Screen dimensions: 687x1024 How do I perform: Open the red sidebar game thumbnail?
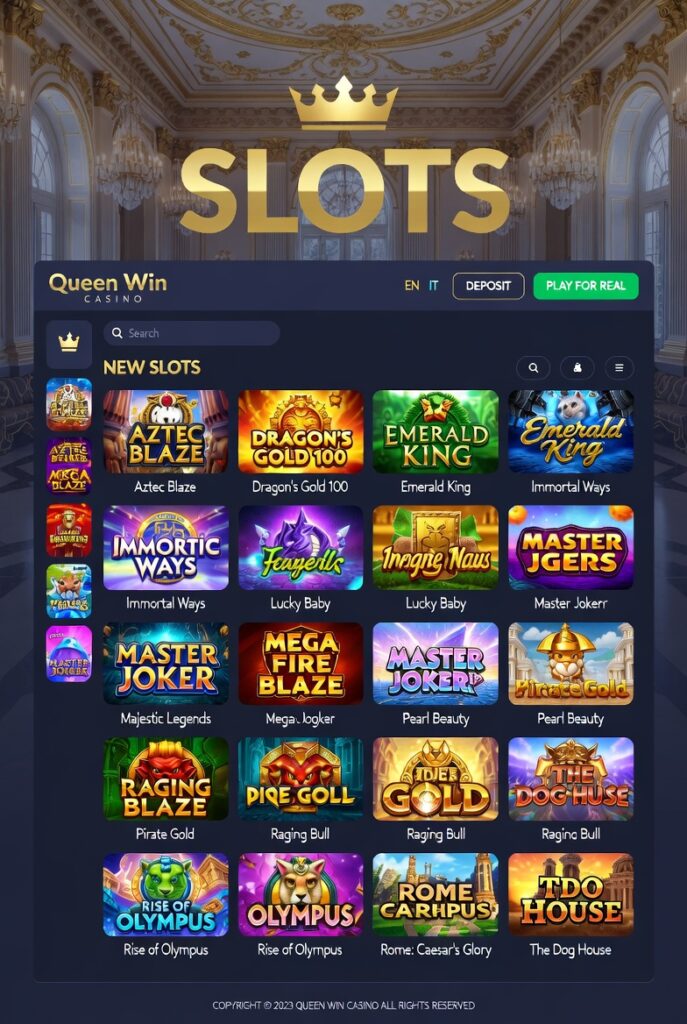[69, 530]
